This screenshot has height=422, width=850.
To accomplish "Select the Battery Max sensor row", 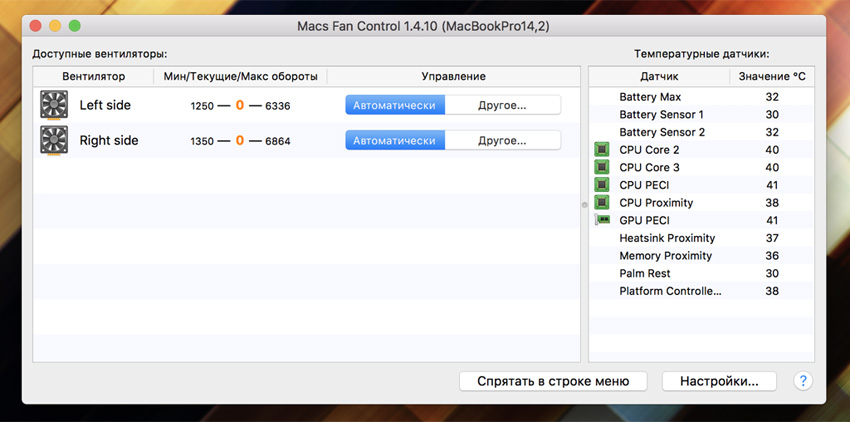I will [700, 97].
